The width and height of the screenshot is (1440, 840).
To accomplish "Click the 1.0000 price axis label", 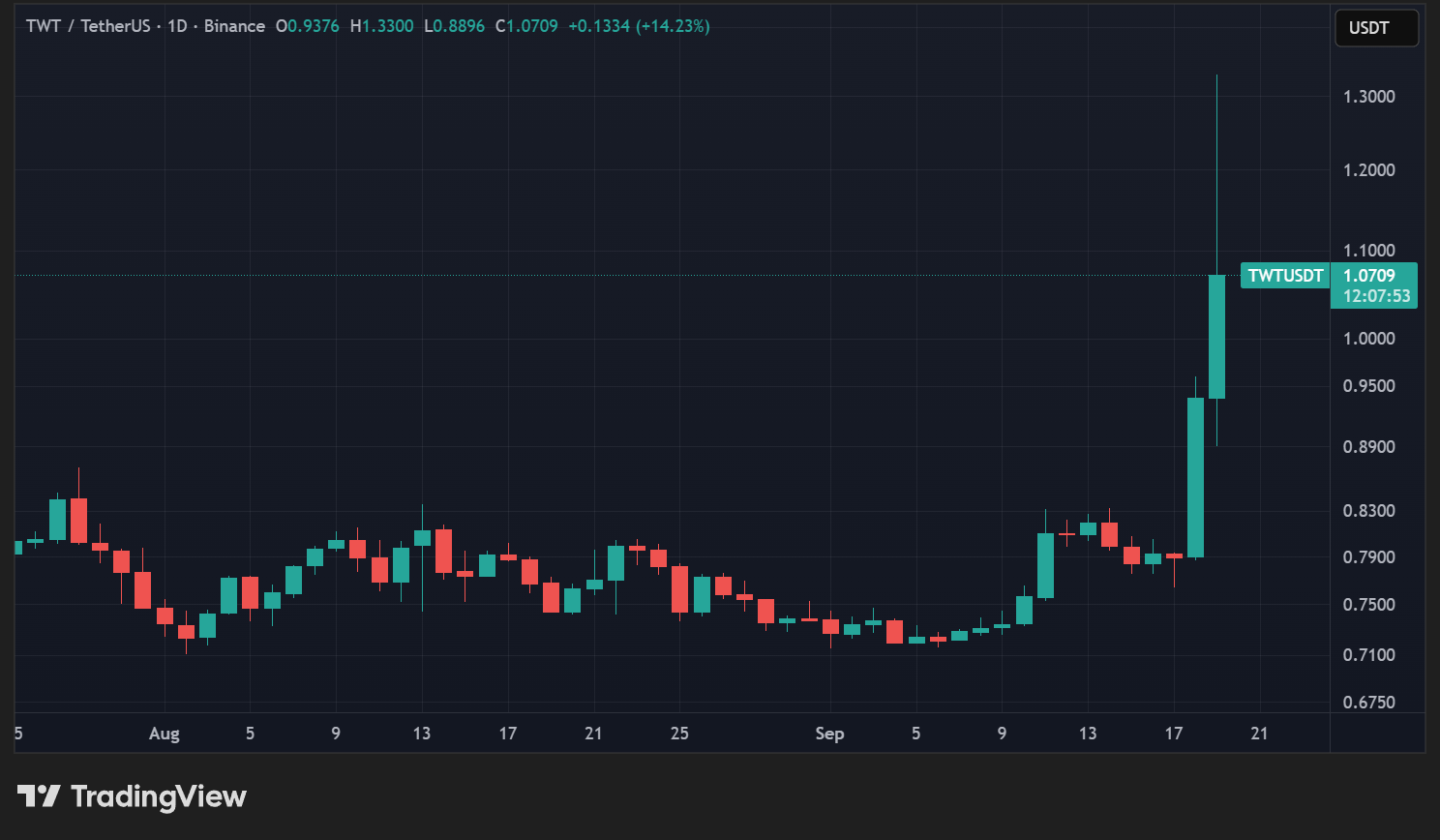I will (x=1368, y=339).
